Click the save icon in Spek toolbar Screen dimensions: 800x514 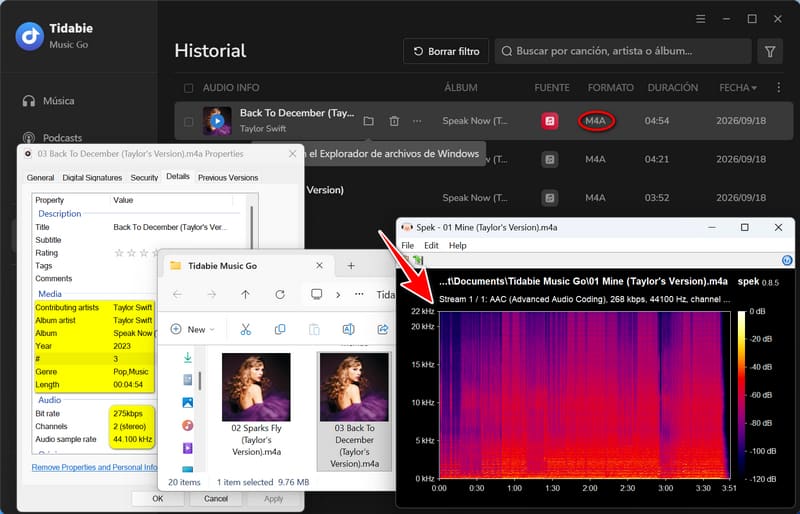click(418, 260)
